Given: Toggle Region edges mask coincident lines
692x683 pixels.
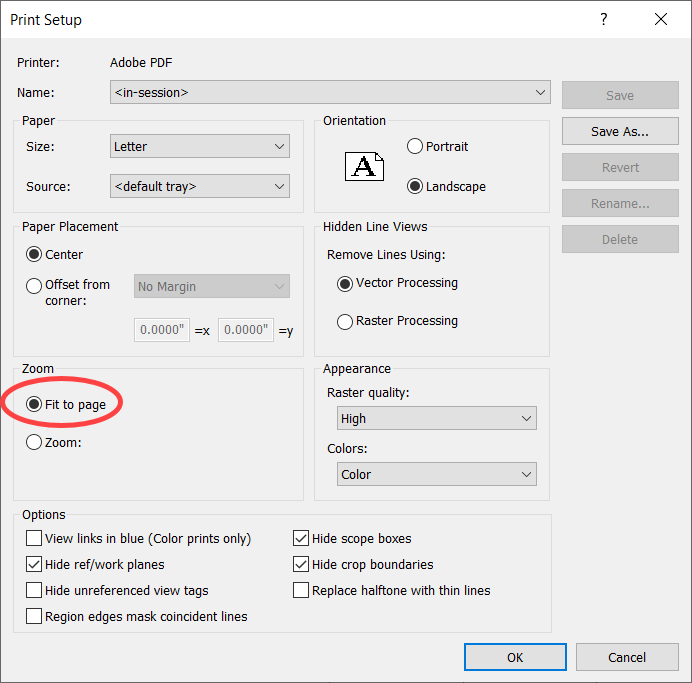Looking at the screenshot, I should [x=35, y=617].
